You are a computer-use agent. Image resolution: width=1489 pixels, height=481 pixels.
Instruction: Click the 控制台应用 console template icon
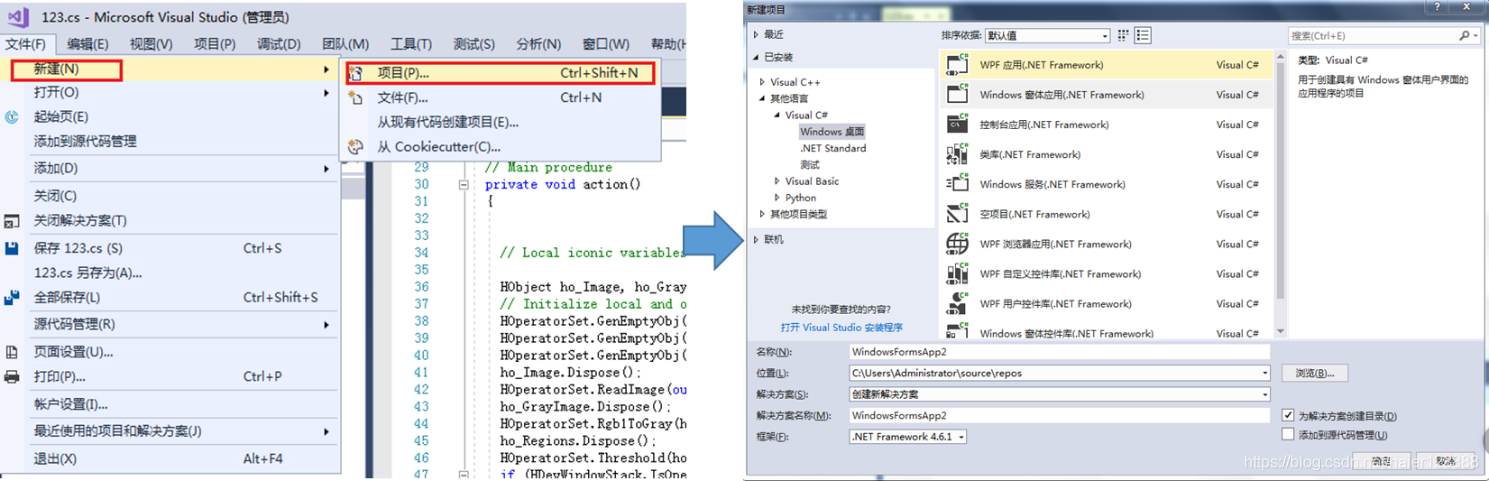point(957,125)
